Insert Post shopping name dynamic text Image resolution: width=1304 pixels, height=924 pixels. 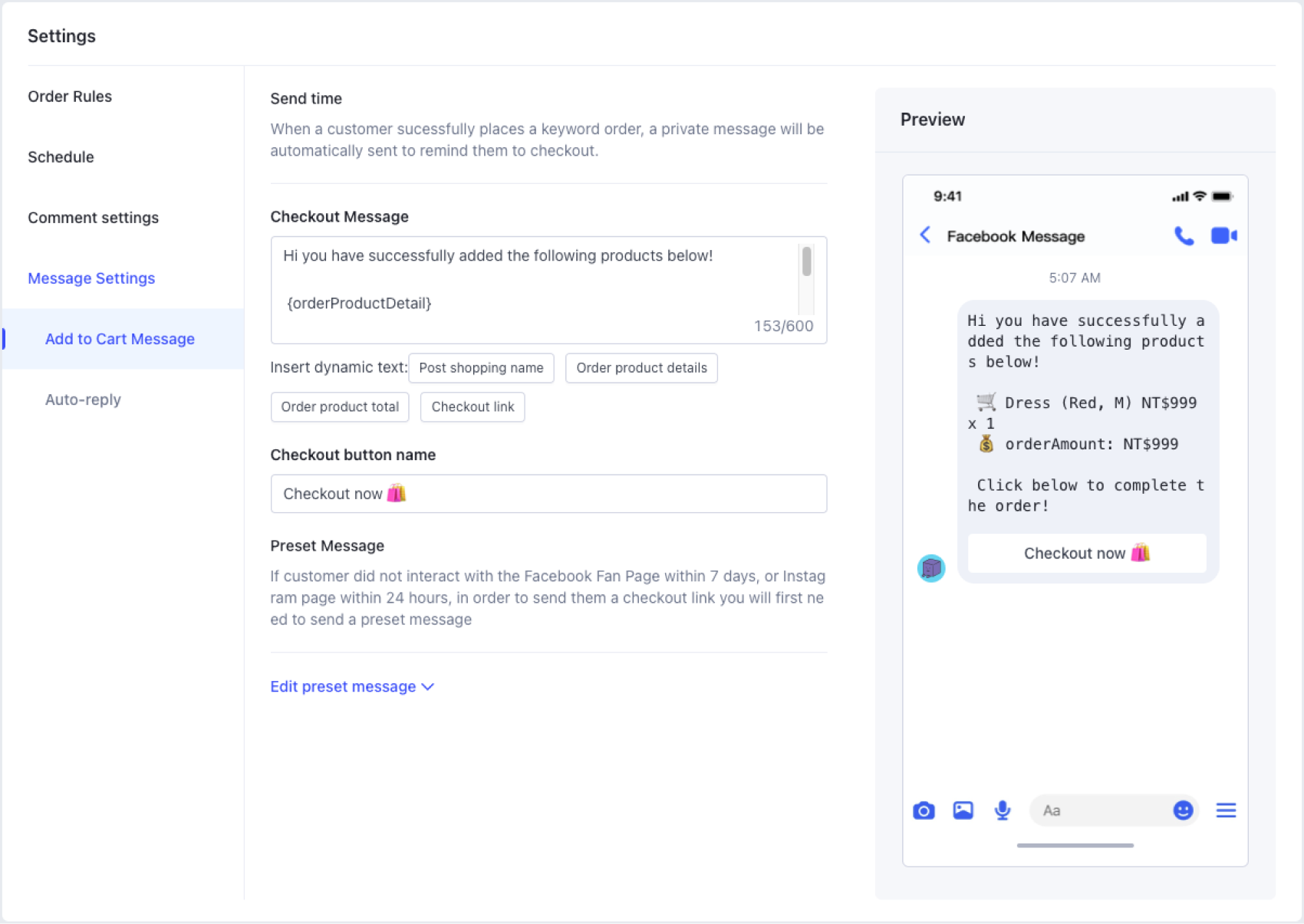click(x=481, y=368)
